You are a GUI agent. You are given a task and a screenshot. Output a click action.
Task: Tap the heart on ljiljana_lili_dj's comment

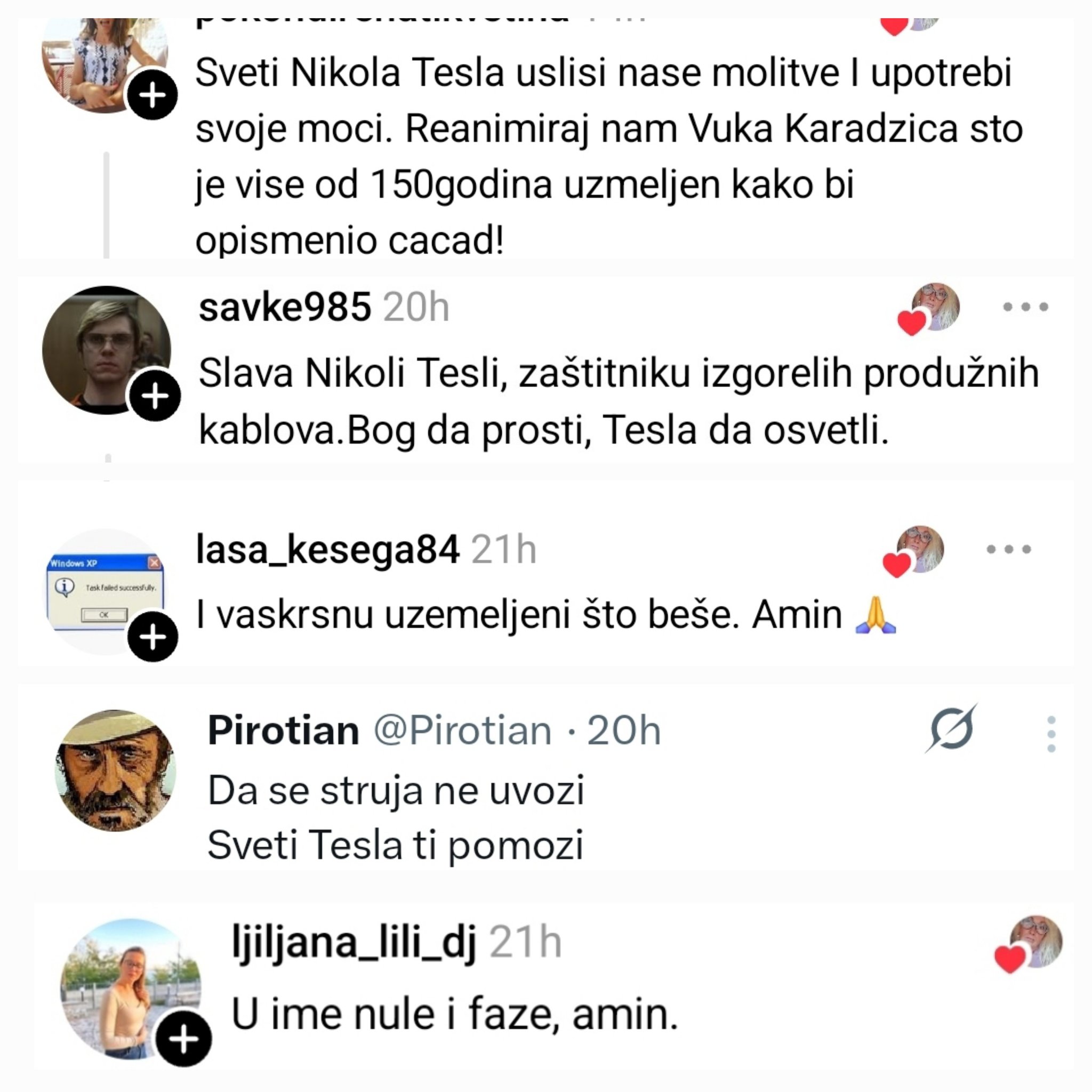[x=1010, y=959]
